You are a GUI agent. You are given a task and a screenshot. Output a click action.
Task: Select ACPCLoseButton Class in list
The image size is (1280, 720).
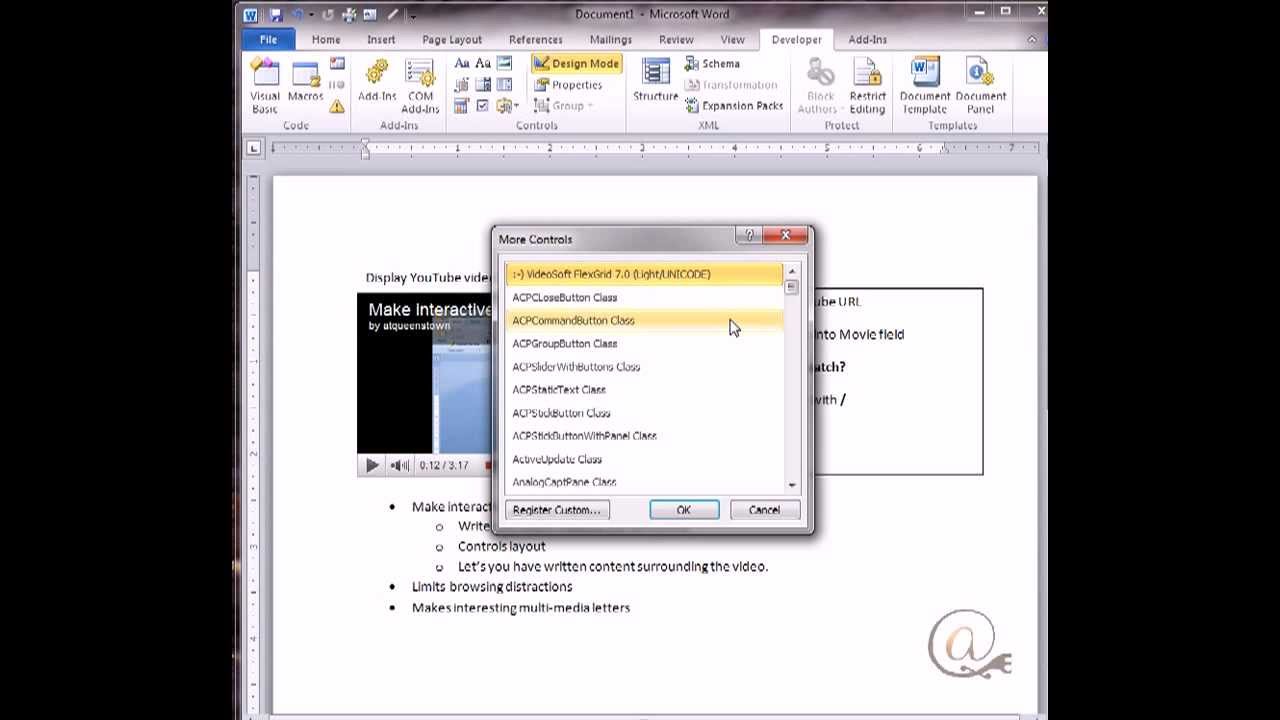coord(644,297)
